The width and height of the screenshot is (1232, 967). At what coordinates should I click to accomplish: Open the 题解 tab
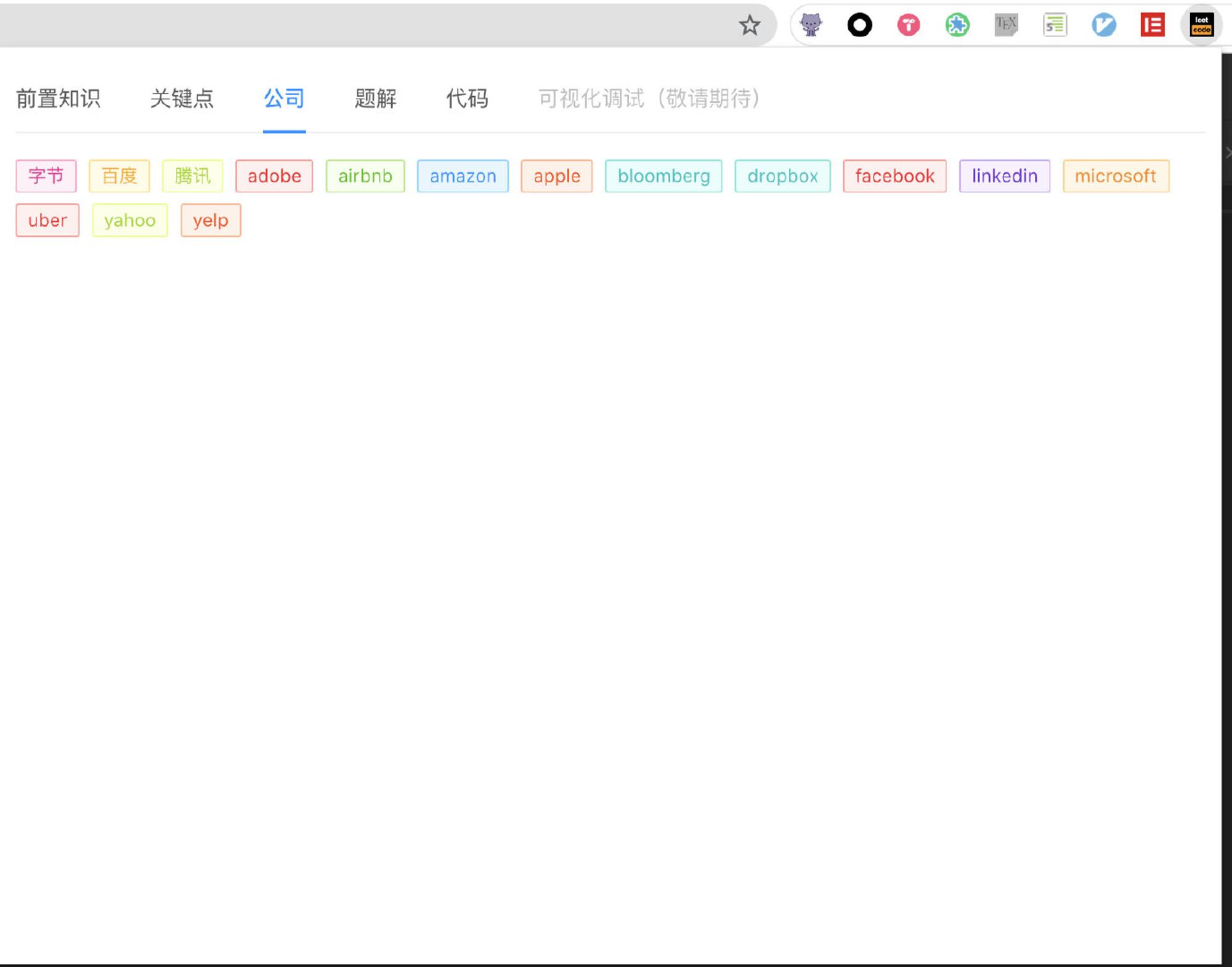375,99
